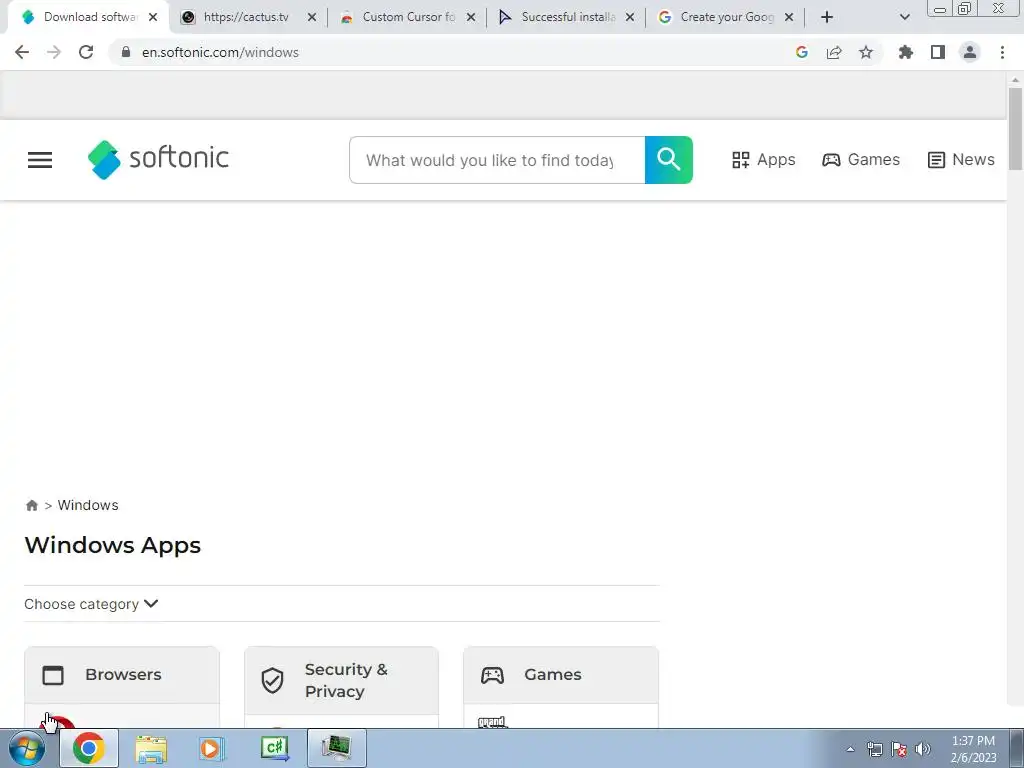
Task: Go forward one page
Action: point(54,52)
